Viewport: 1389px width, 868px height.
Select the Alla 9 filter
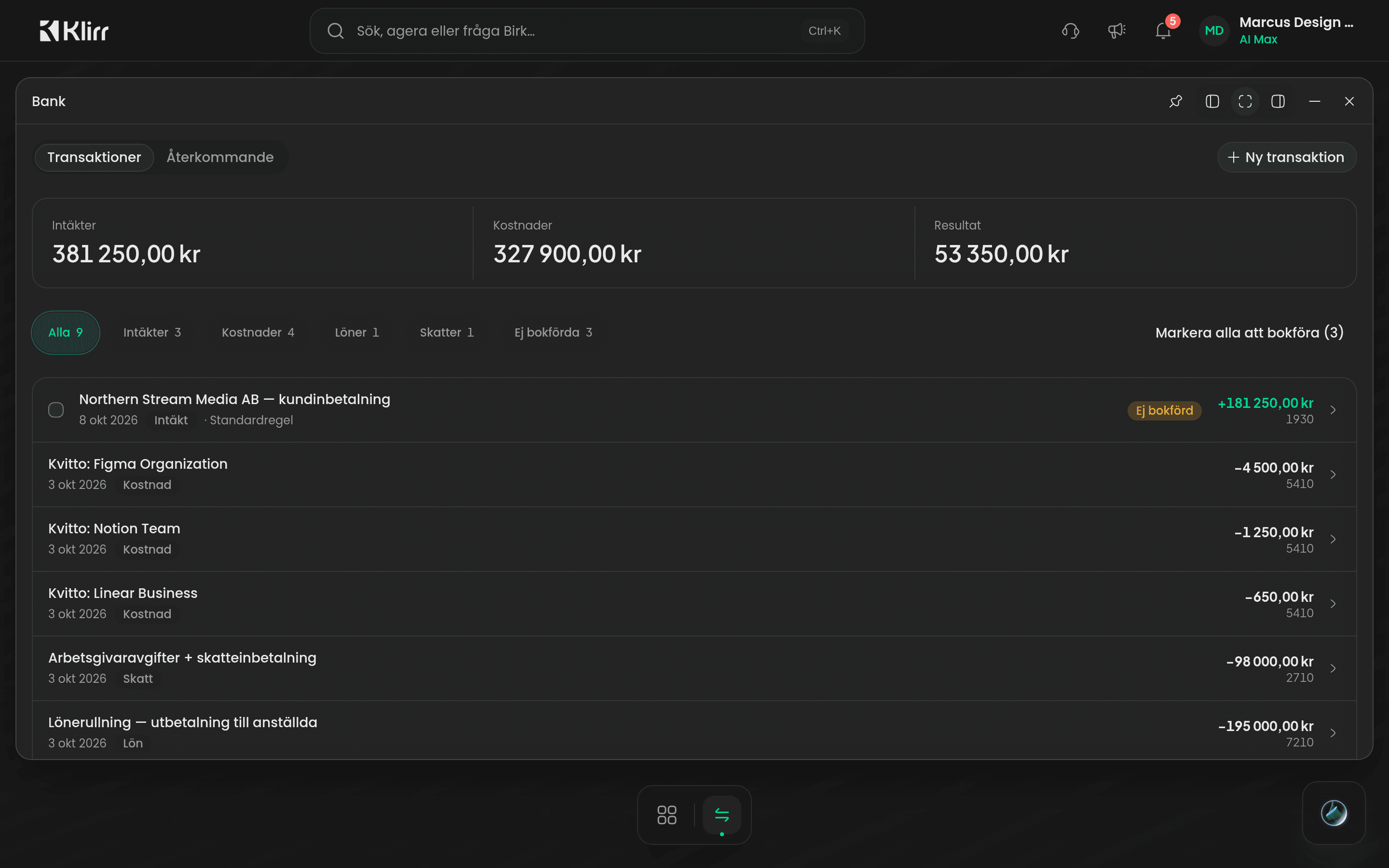point(66,332)
